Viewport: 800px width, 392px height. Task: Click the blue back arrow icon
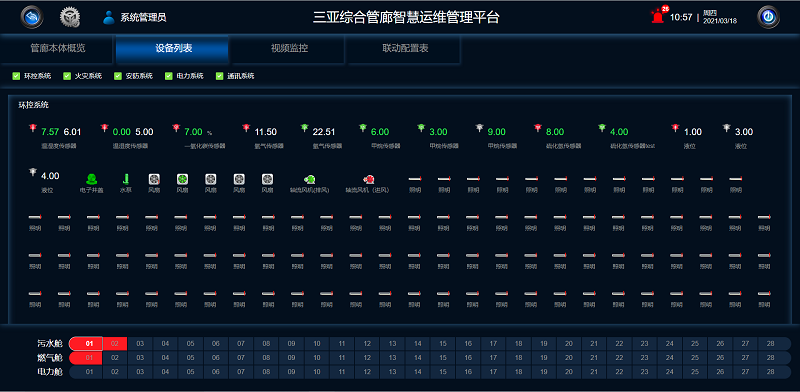pos(32,17)
